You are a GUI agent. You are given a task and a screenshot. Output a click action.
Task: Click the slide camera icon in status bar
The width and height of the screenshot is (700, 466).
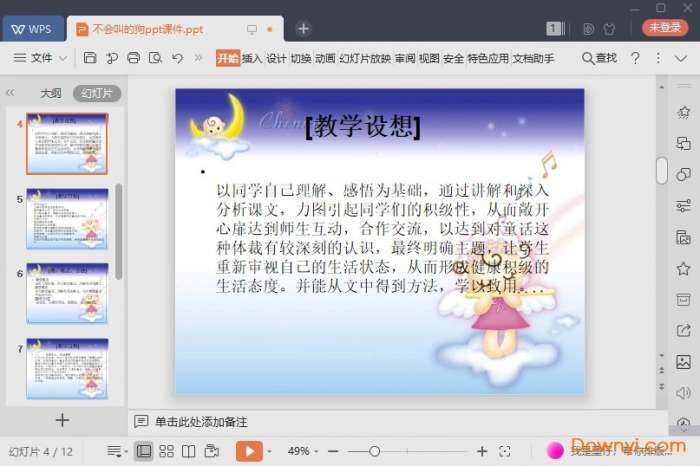(211, 451)
